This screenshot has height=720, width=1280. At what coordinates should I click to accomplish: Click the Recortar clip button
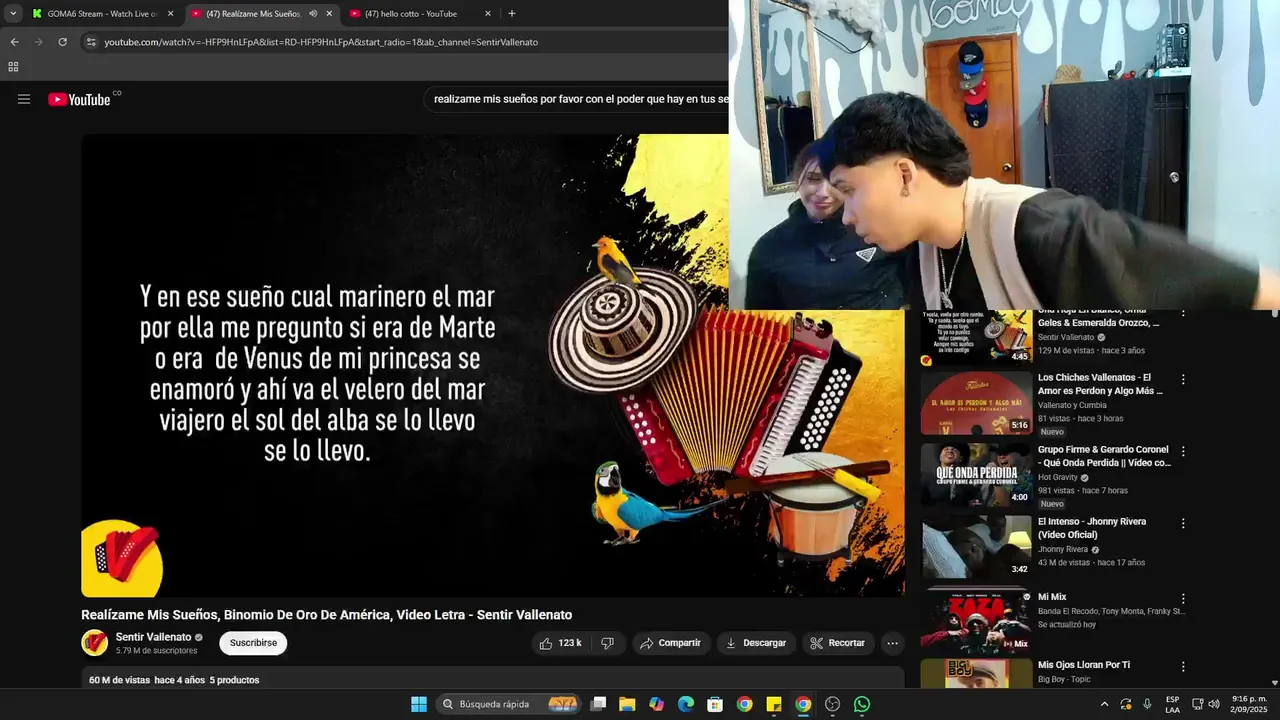[838, 643]
